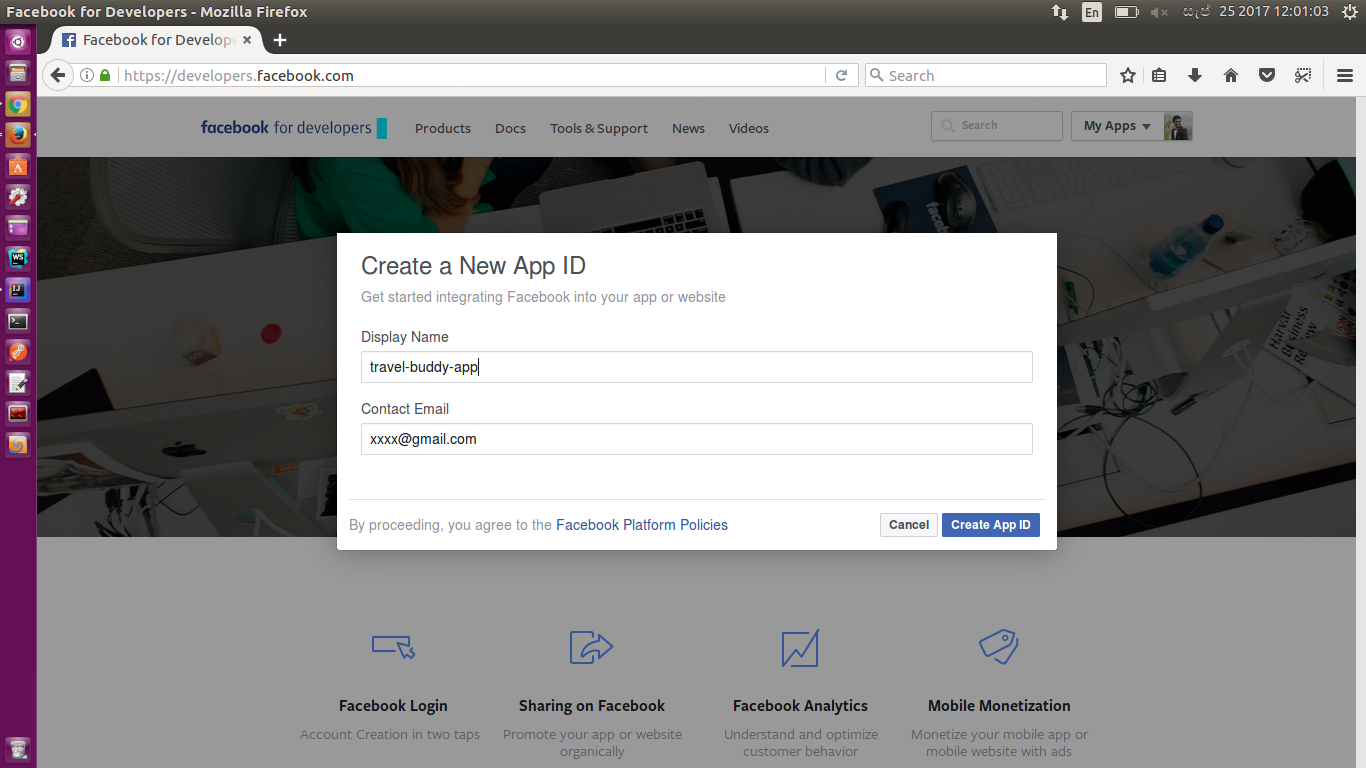The image size is (1366, 768).
Task: Expand the My Apps dropdown
Action: 1117,126
